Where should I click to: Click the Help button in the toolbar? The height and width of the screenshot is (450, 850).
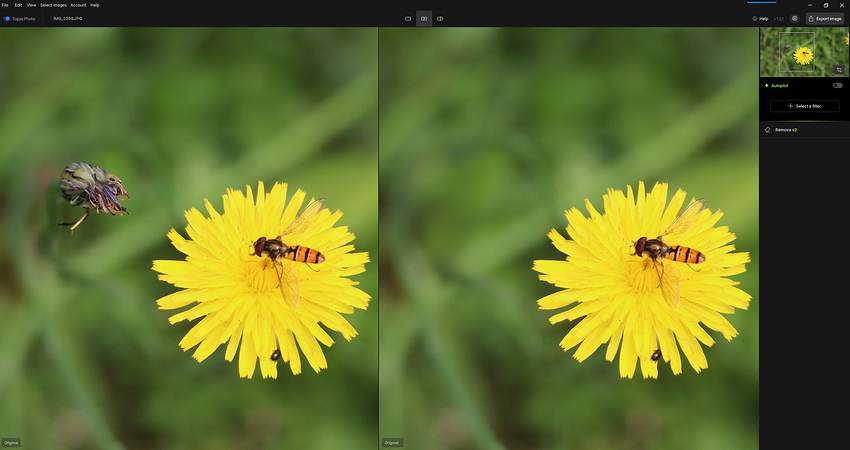pos(761,18)
